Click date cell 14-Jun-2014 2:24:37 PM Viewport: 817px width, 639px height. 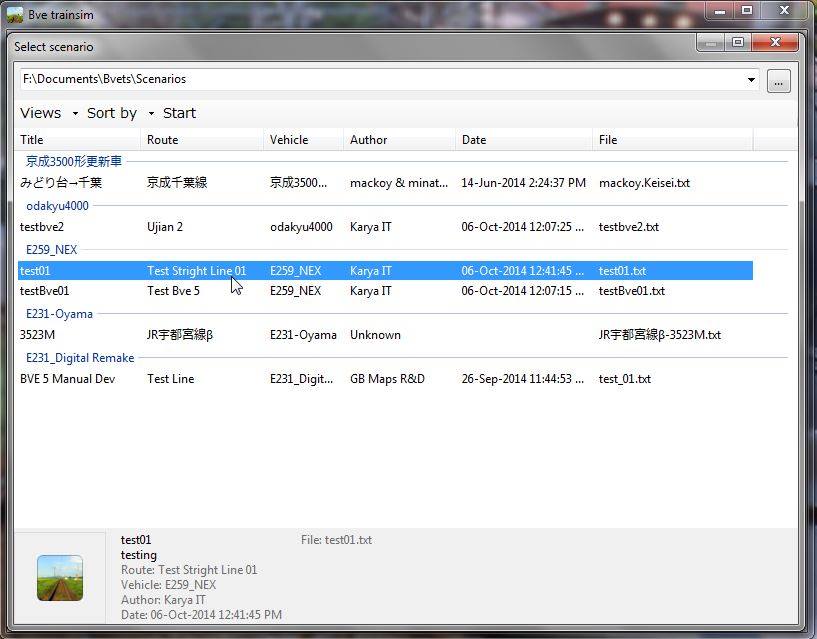coord(524,183)
